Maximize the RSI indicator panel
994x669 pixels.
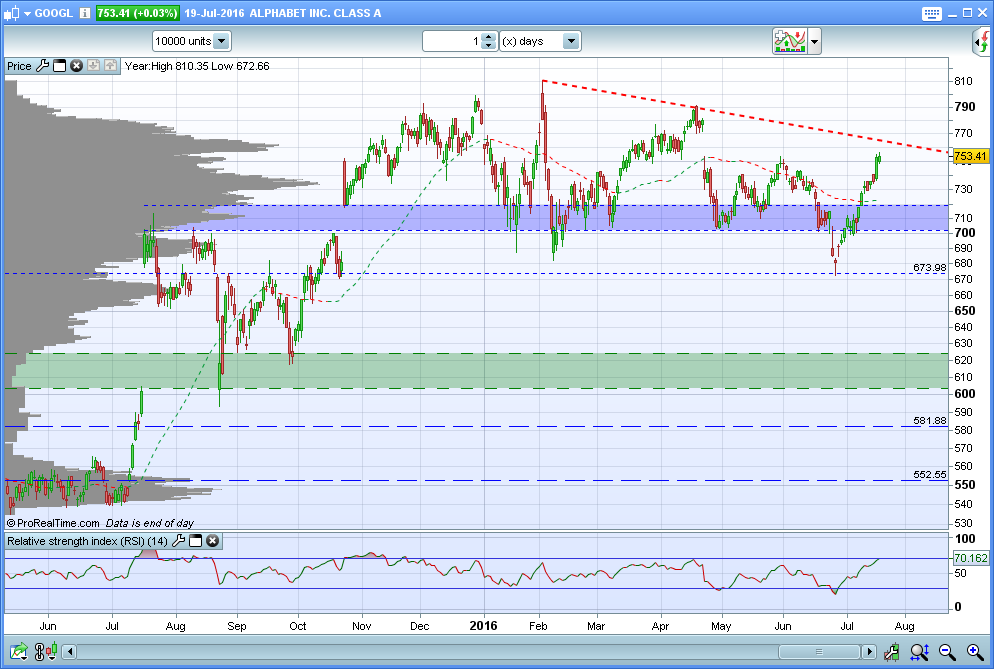pyautogui.click(x=195, y=540)
